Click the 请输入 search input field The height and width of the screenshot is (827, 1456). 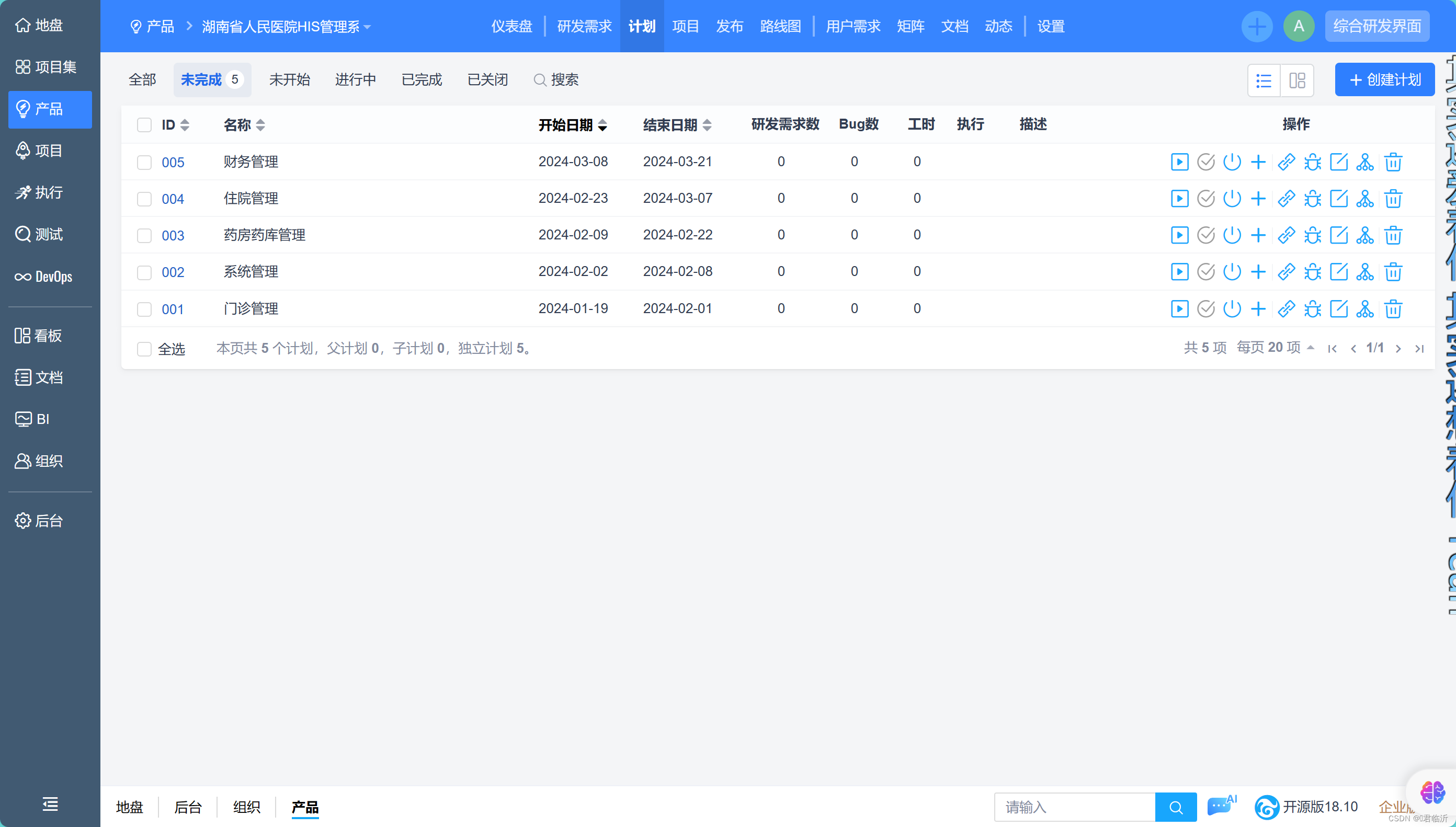pyautogui.click(x=1074, y=807)
